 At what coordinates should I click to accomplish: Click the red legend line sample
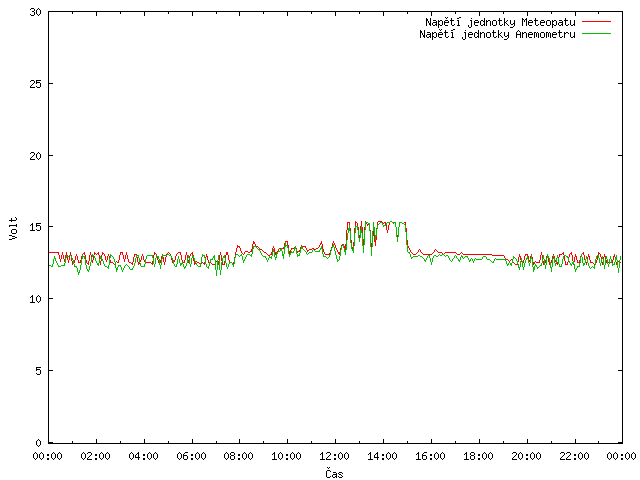coord(596,22)
